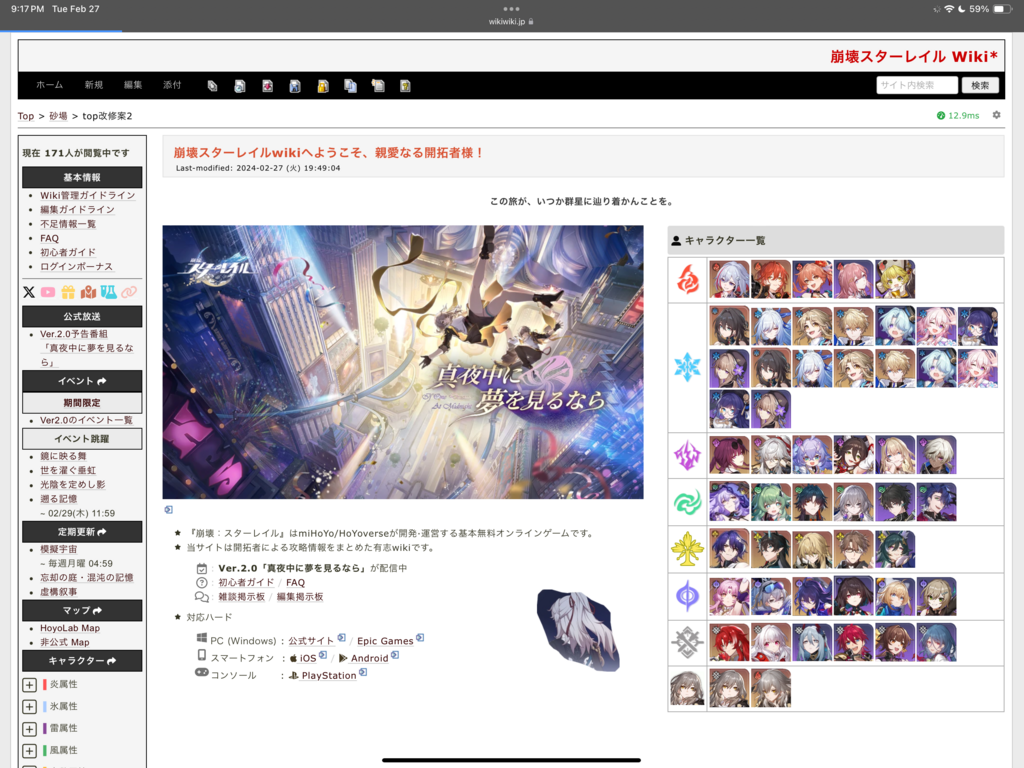The image size is (1024, 768).
Task: Tap the battery indicator in status bar
Action: pyautogui.click(x=1002, y=9)
